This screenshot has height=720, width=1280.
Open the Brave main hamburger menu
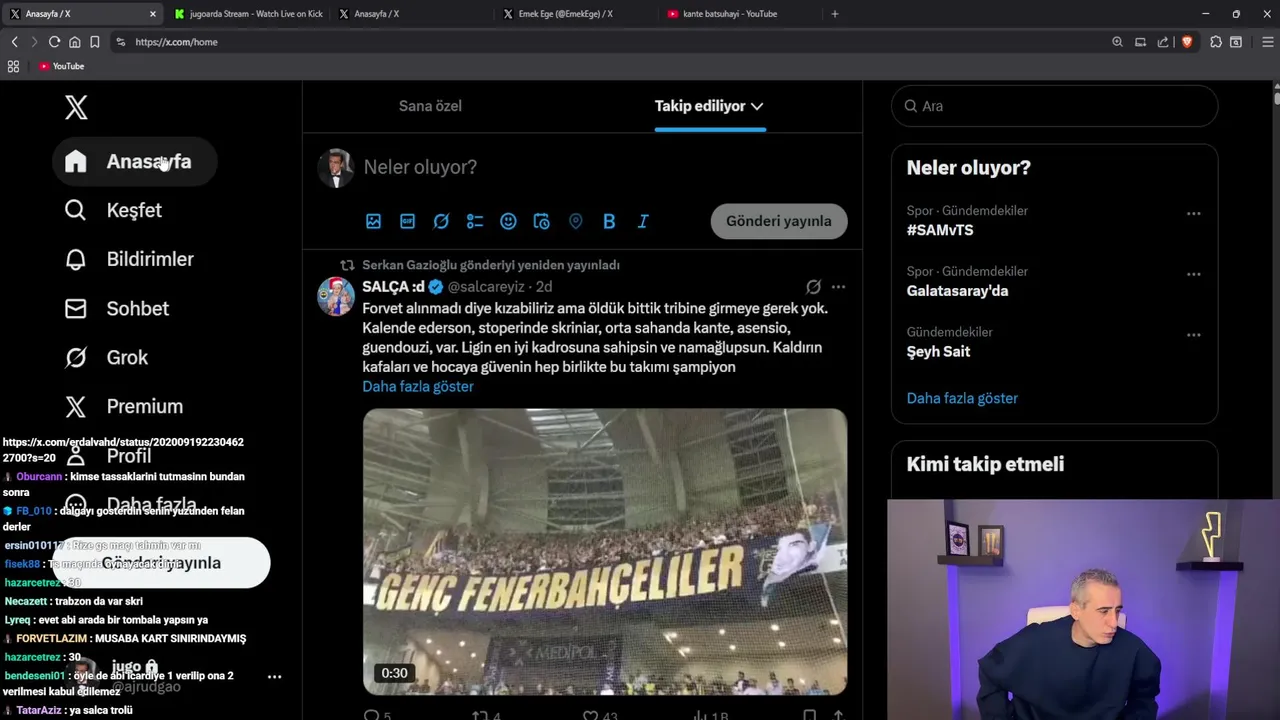[x=1268, y=42]
